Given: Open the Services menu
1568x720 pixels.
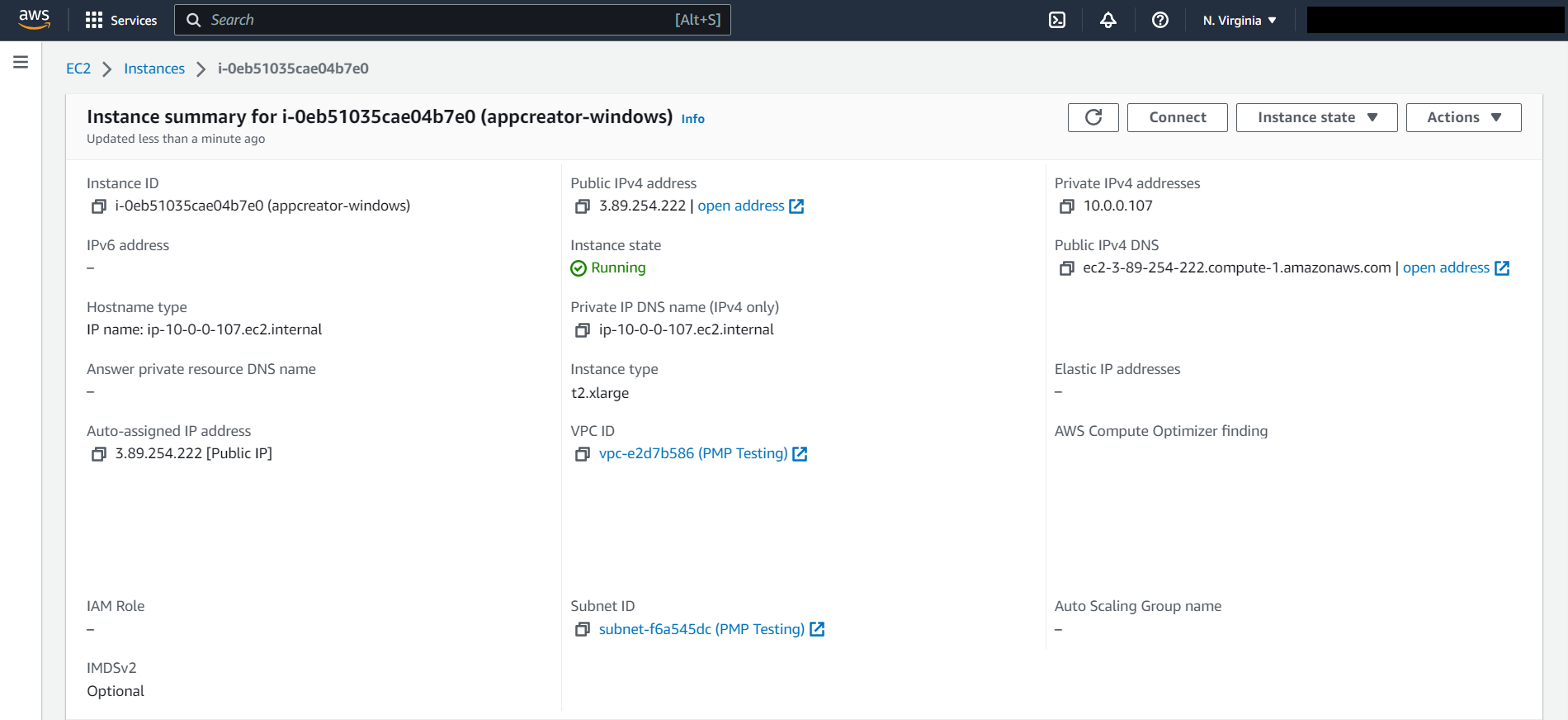Looking at the screenshot, I should 121,20.
